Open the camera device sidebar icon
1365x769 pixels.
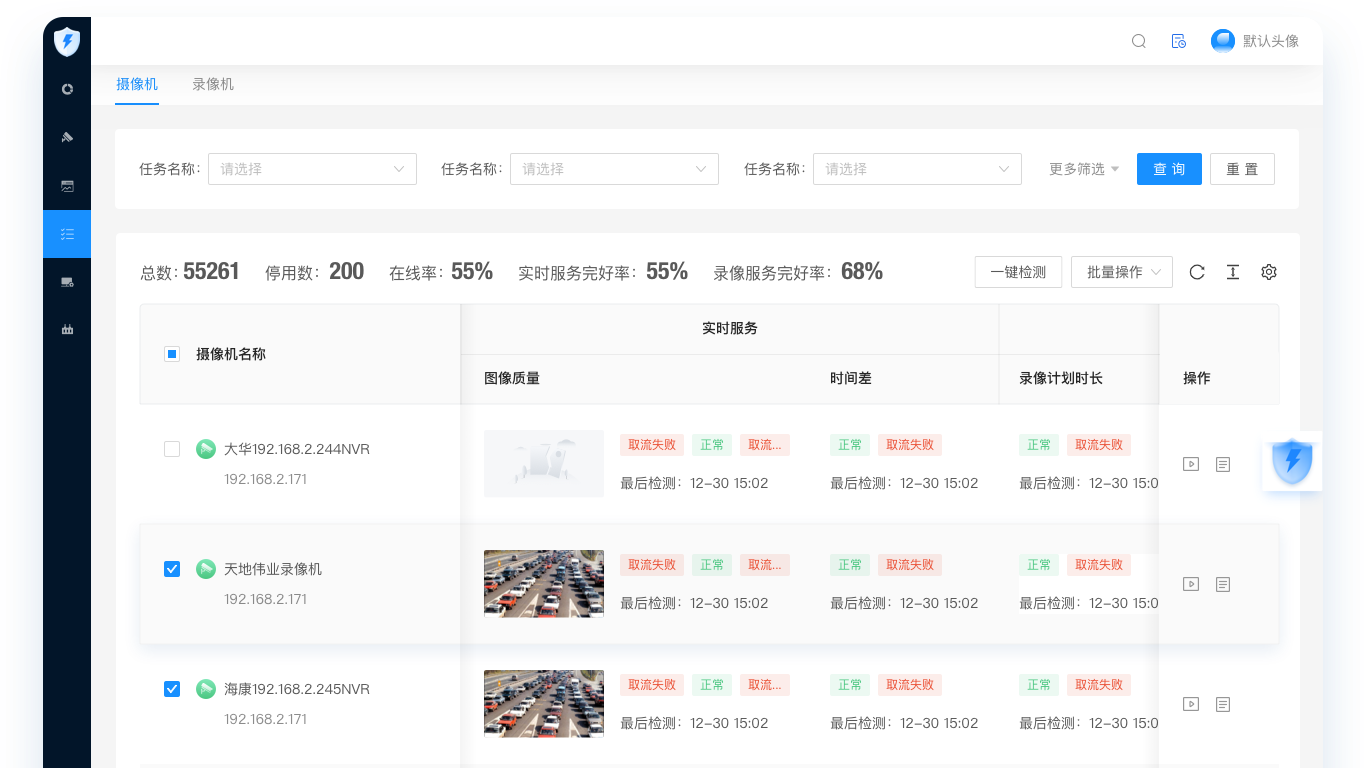(67, 137)
